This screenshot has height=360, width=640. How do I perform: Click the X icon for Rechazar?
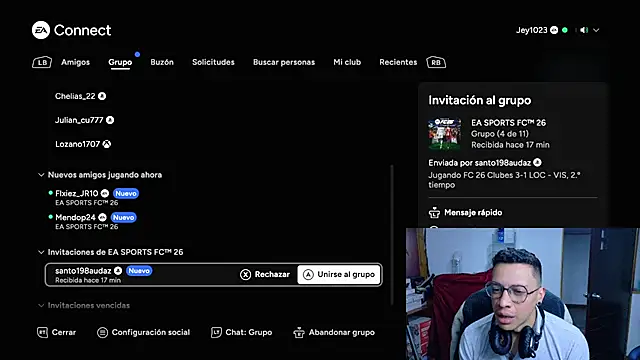245,275
